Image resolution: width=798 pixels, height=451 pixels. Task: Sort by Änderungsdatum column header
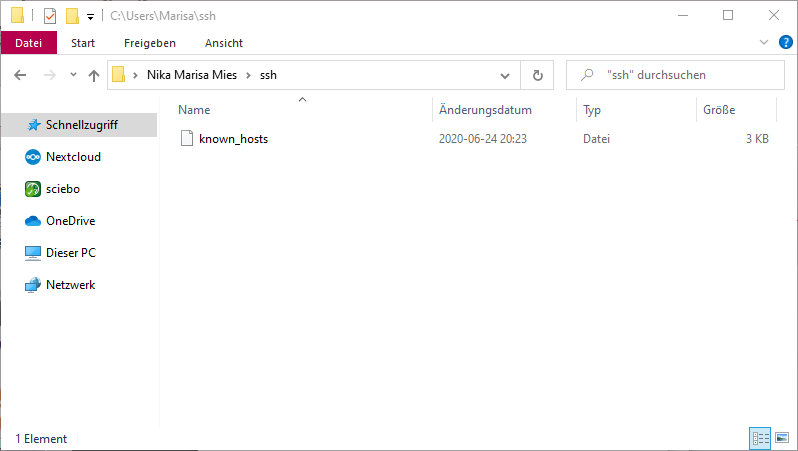point(485,110)
